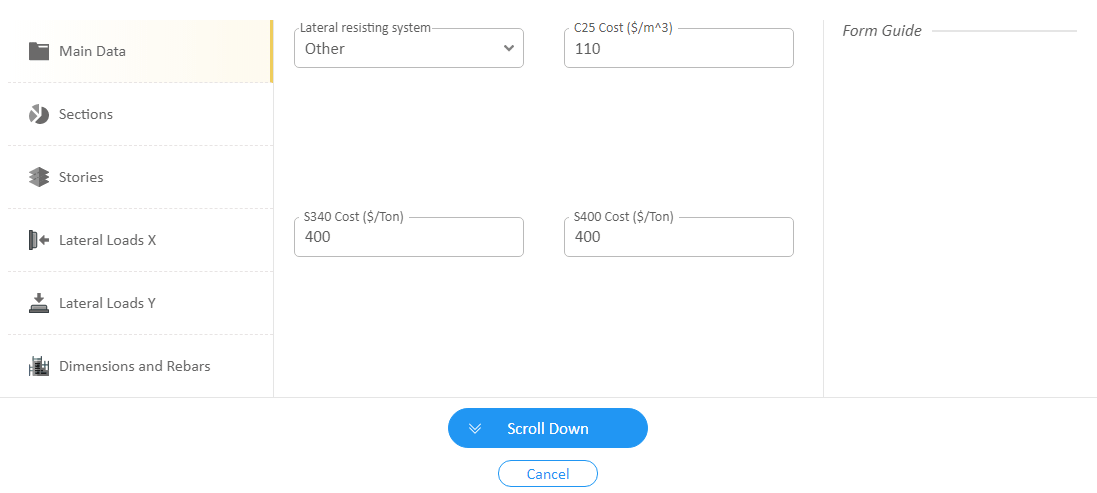Click the double chevron icon in Scroll Down

click(475, 428)
